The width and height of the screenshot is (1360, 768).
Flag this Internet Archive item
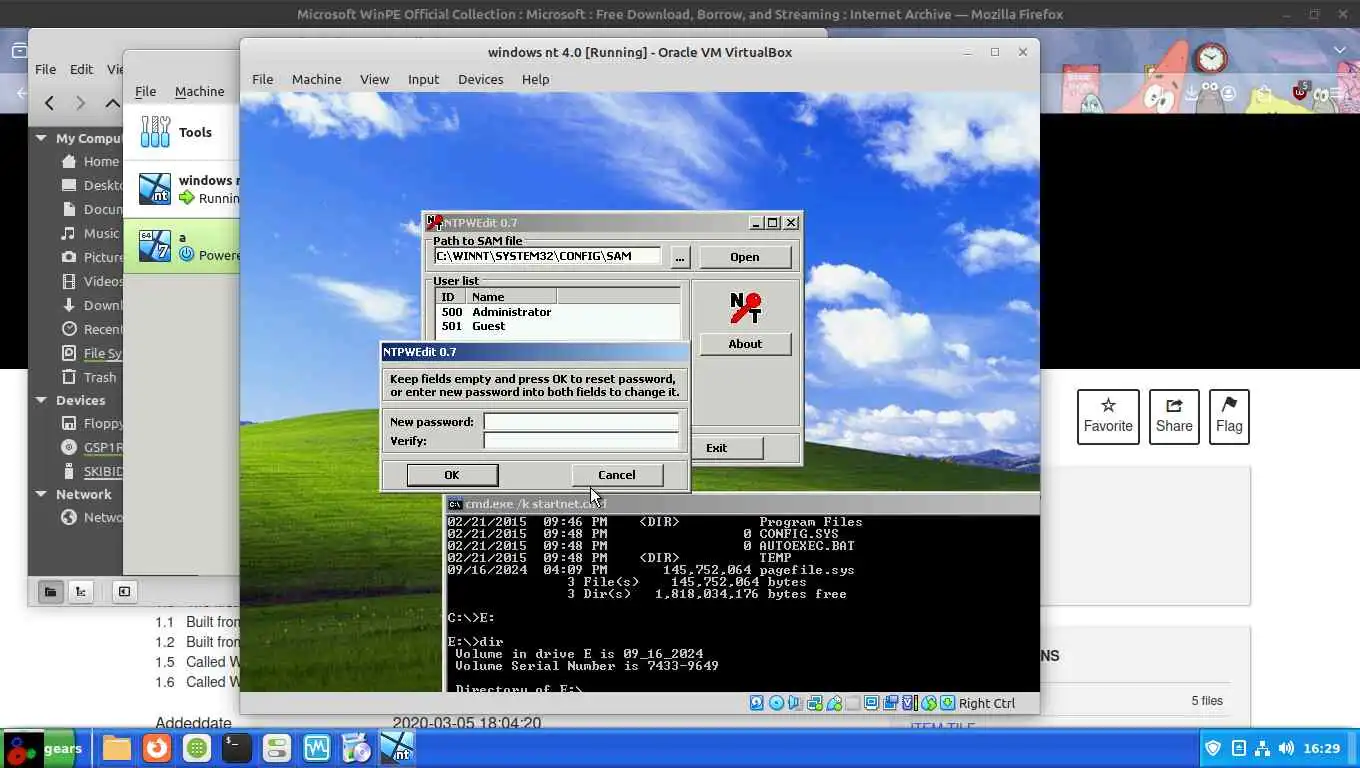[x=1229, y=416]
